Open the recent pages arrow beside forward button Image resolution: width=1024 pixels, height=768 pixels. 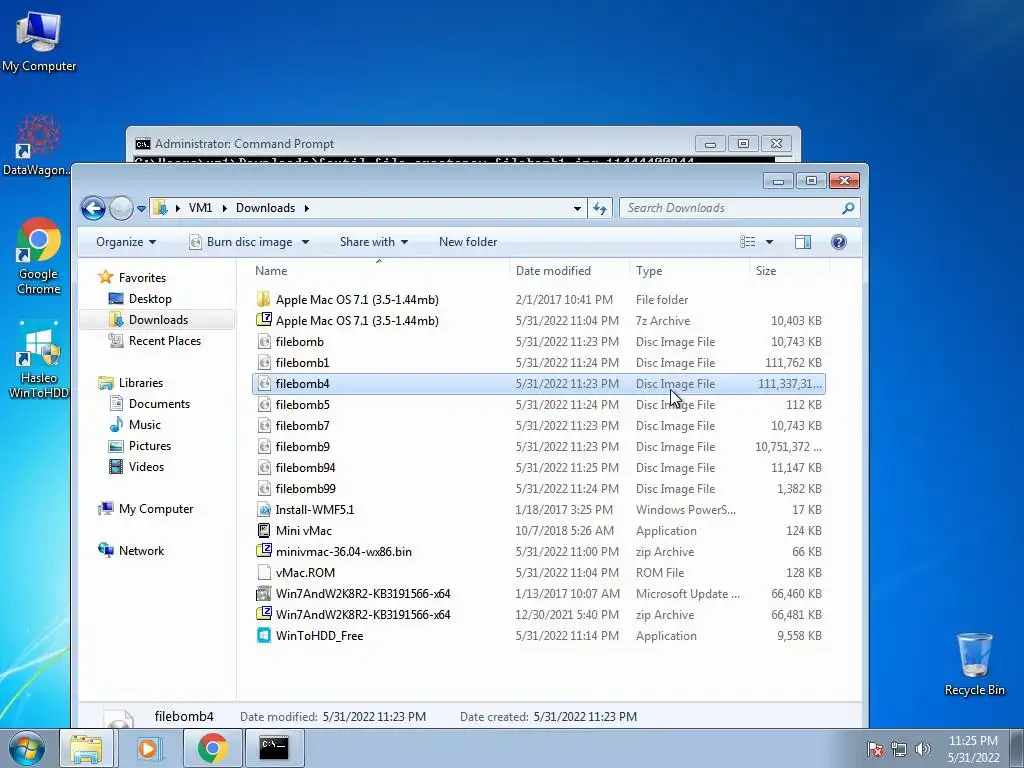coord(141,209)
